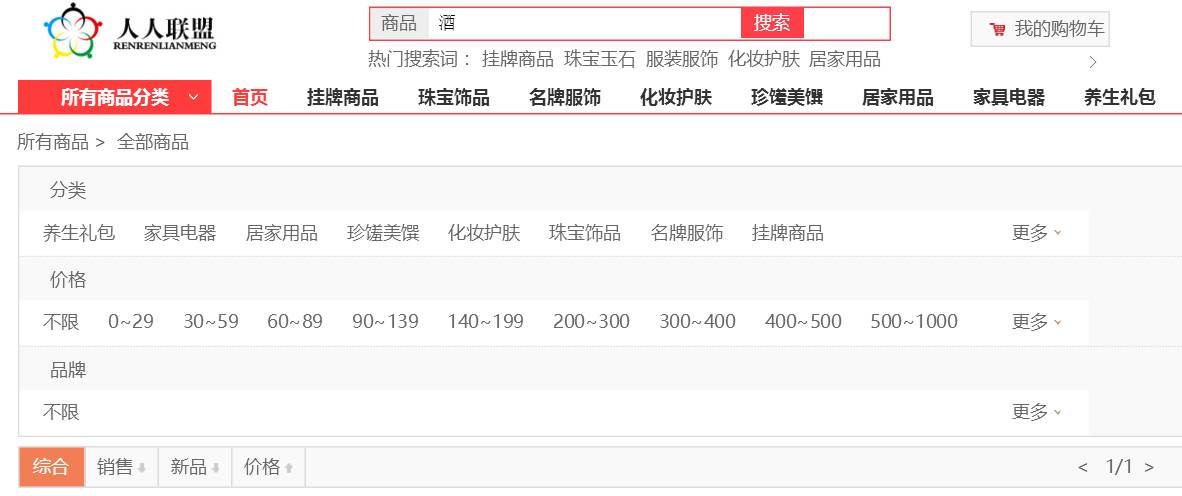Click the Renren Lianmeng logo
The image size is (1182, 496).
point(130,32)
